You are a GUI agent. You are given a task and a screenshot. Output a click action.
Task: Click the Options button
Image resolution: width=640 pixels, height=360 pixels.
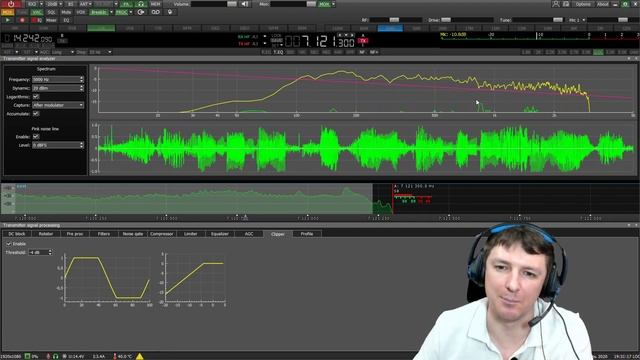coord(583,4)
